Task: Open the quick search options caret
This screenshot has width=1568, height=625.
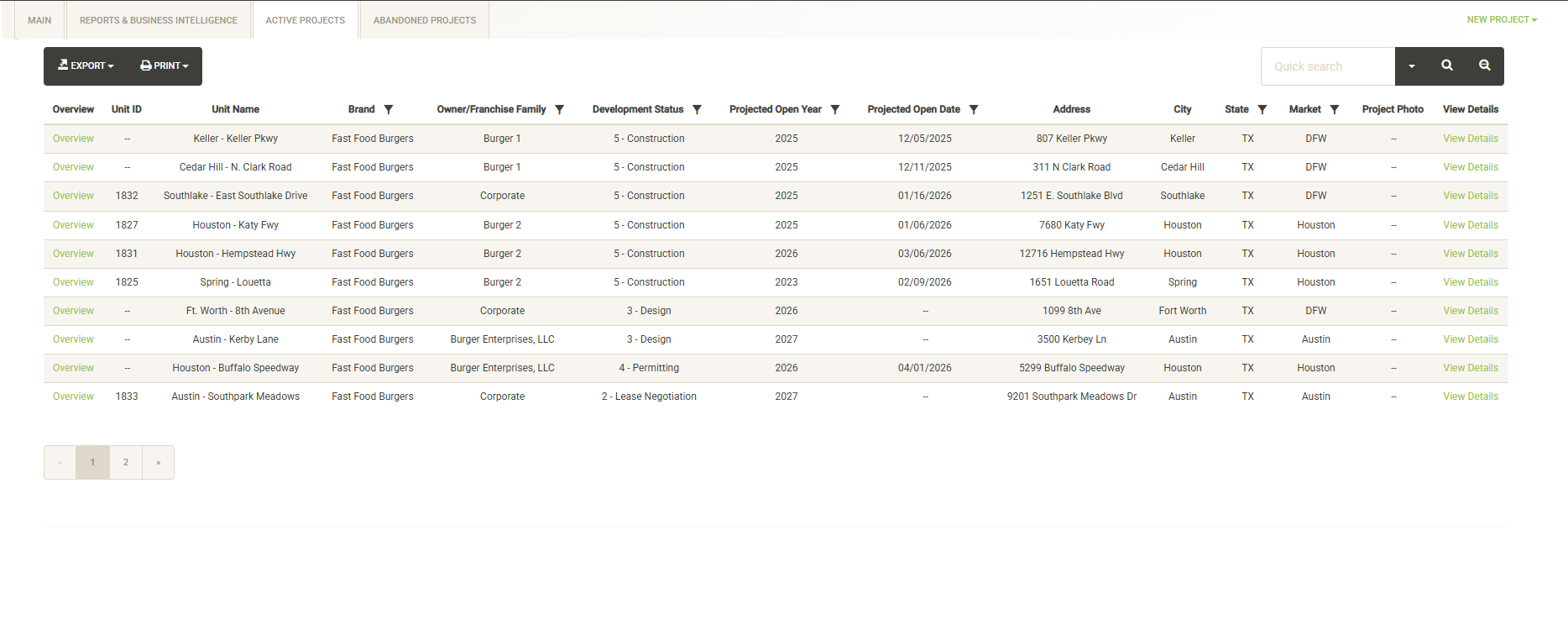Action: pos(1412,66)
